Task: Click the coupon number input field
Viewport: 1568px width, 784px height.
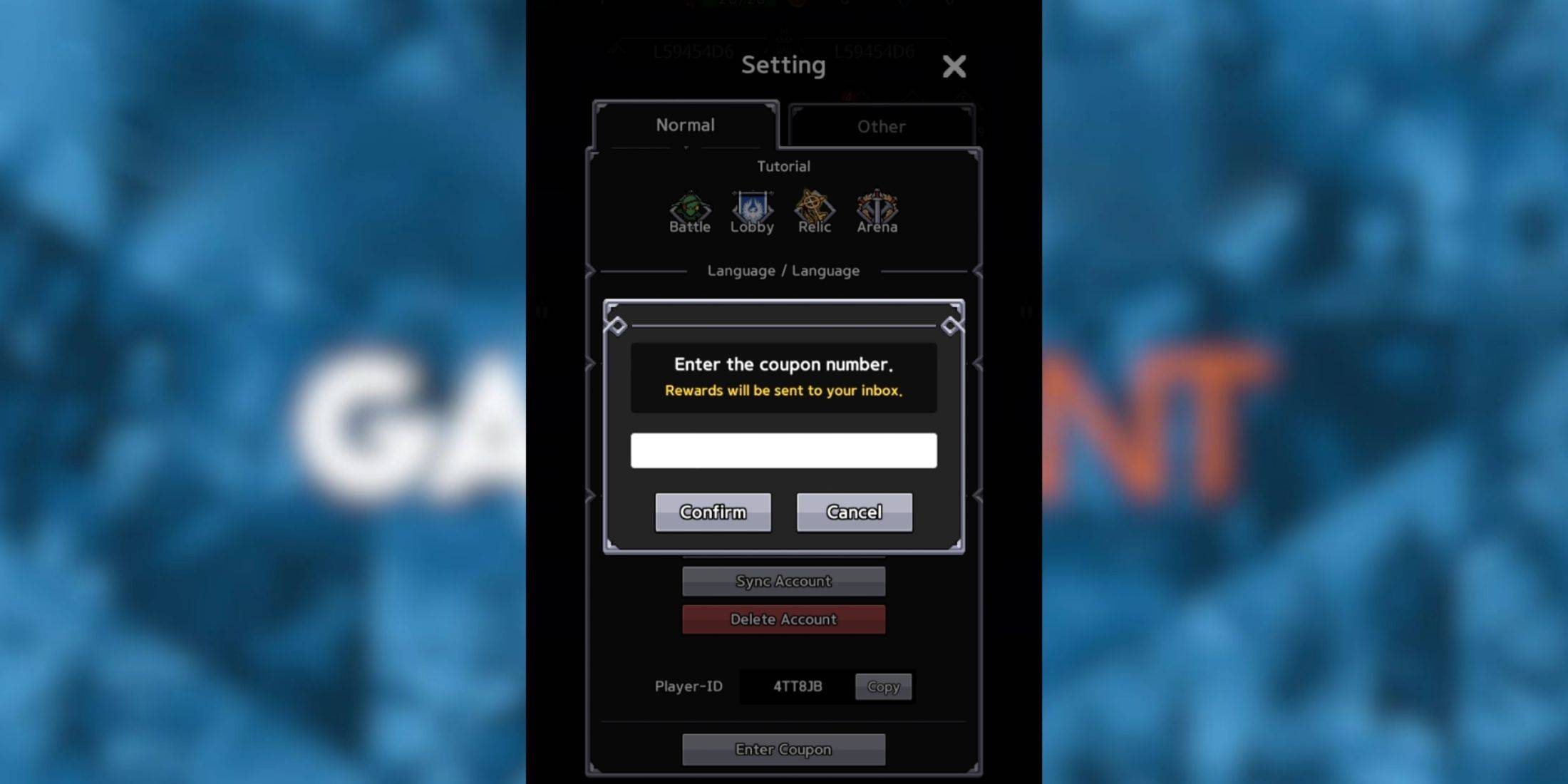Action: point(784,450)
